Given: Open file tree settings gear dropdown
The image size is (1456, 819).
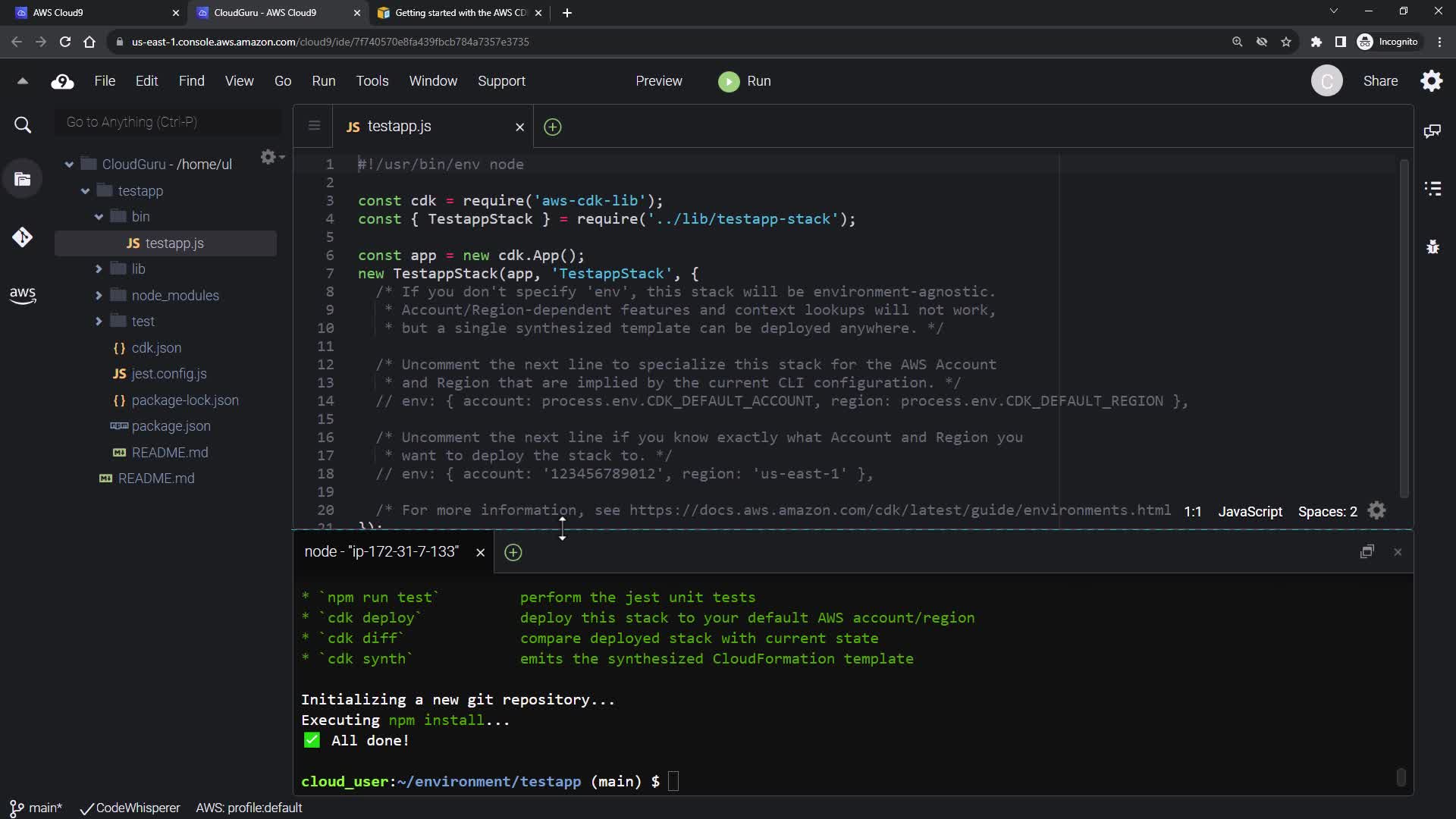Looking at the screenshot, I should (271, 157).
